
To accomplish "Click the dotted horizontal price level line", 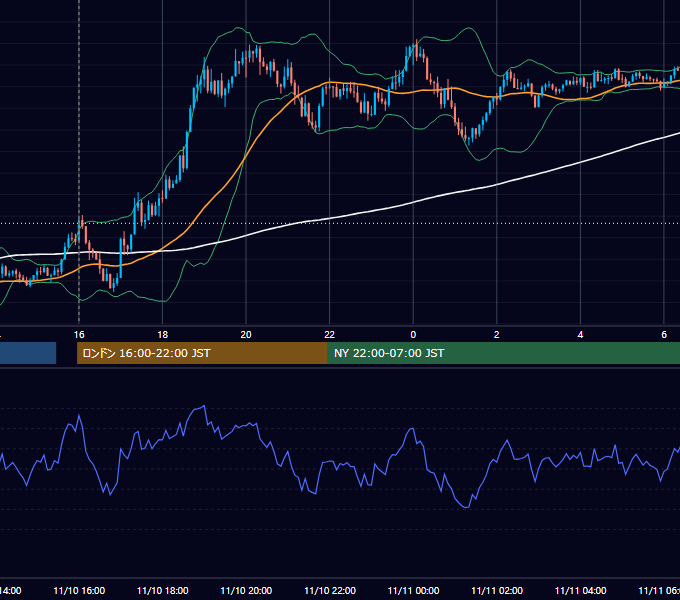I will pos(340,224).
